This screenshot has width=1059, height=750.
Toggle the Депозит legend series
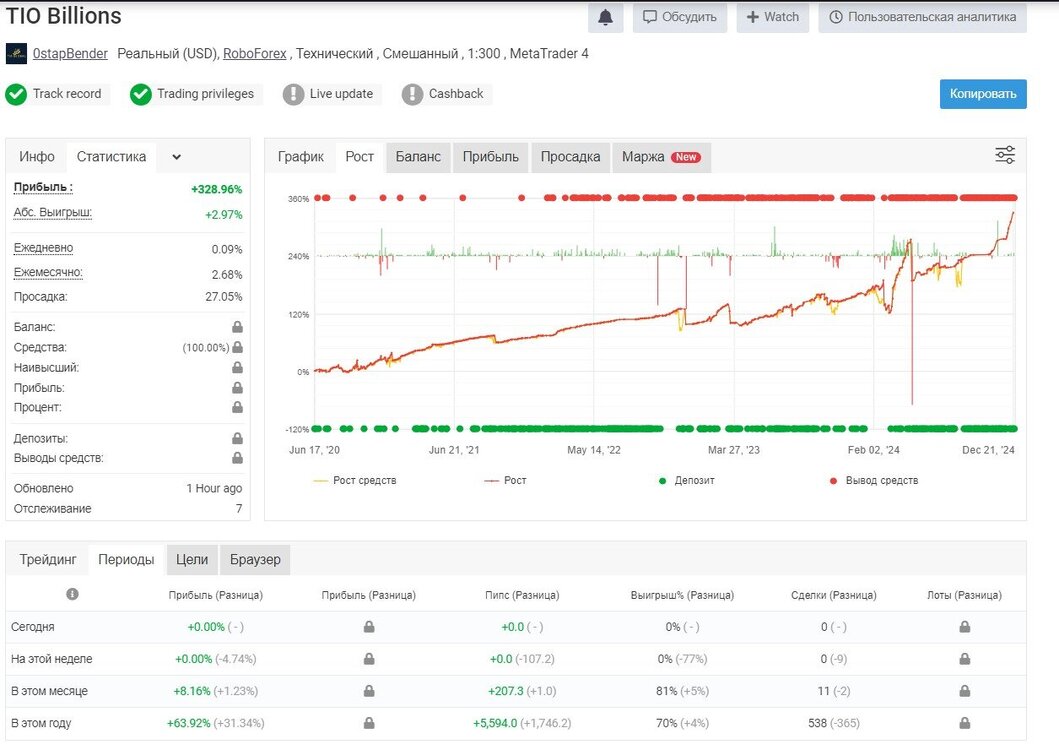click(686, 480)
